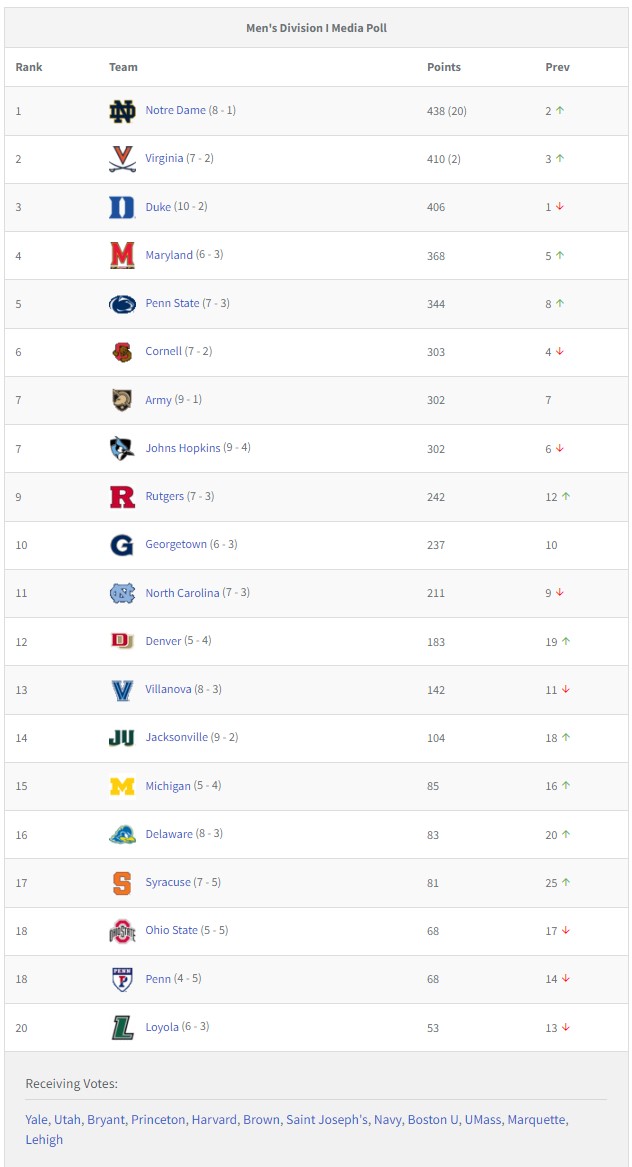Click the Michigan yellow M logo
Viewport: 632px width, 1167px height.
coord(122,786)
